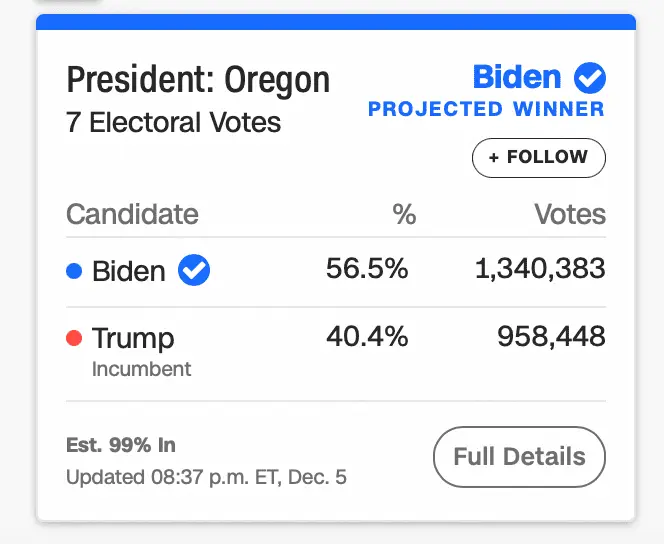
Task: Click the Votes column header
Action: [x=570, y=214]
